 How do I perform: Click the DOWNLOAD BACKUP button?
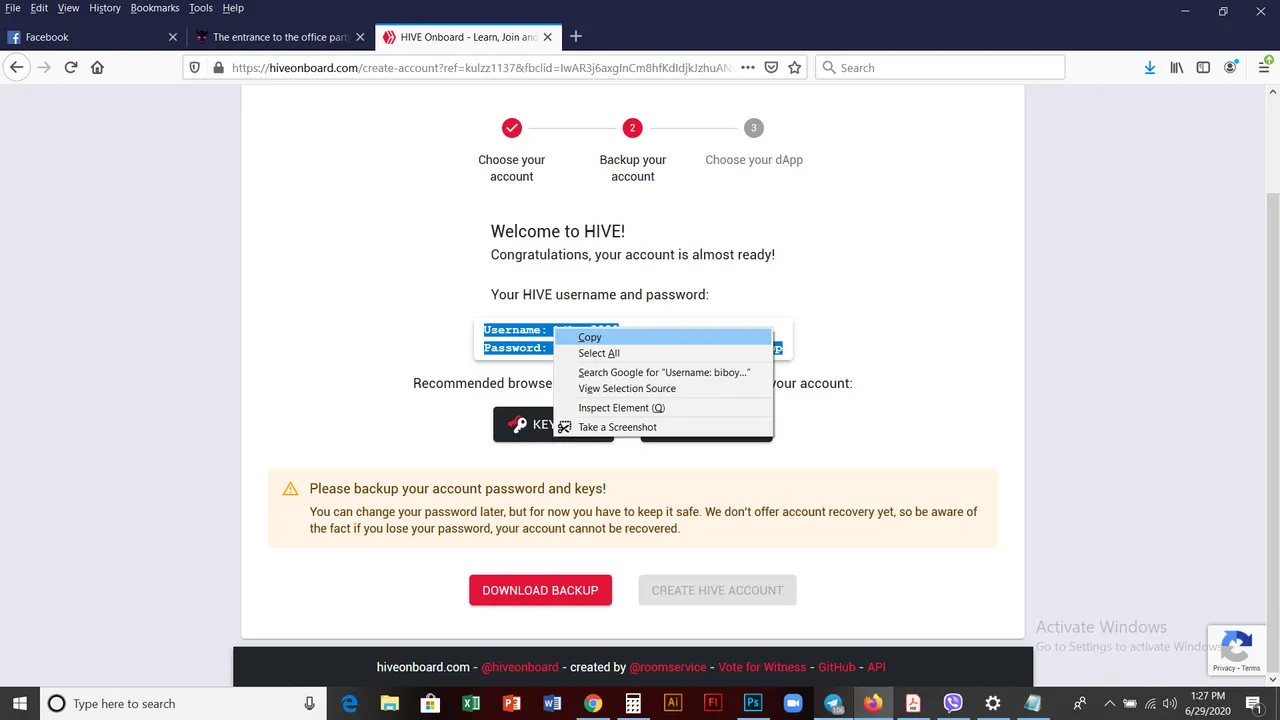point(540,590)
